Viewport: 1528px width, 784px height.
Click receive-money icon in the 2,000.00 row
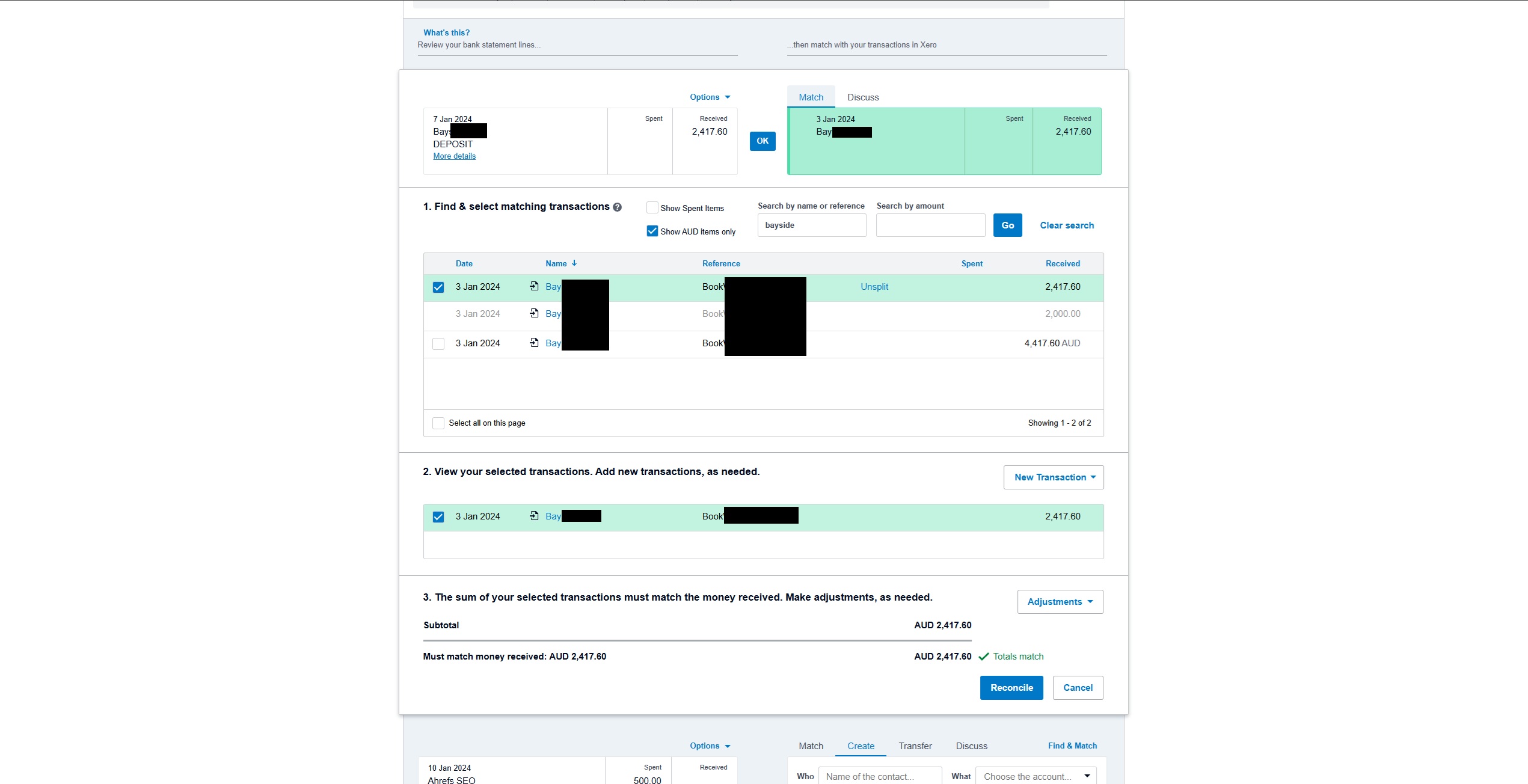[x=534, y=313]
